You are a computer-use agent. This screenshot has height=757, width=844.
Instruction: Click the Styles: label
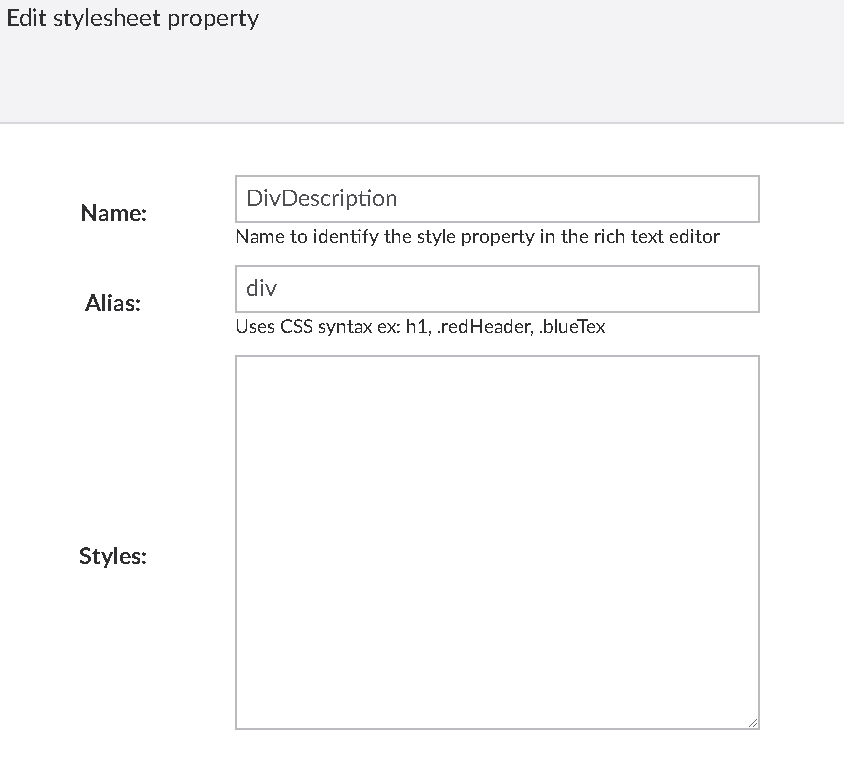coord(113,556)
